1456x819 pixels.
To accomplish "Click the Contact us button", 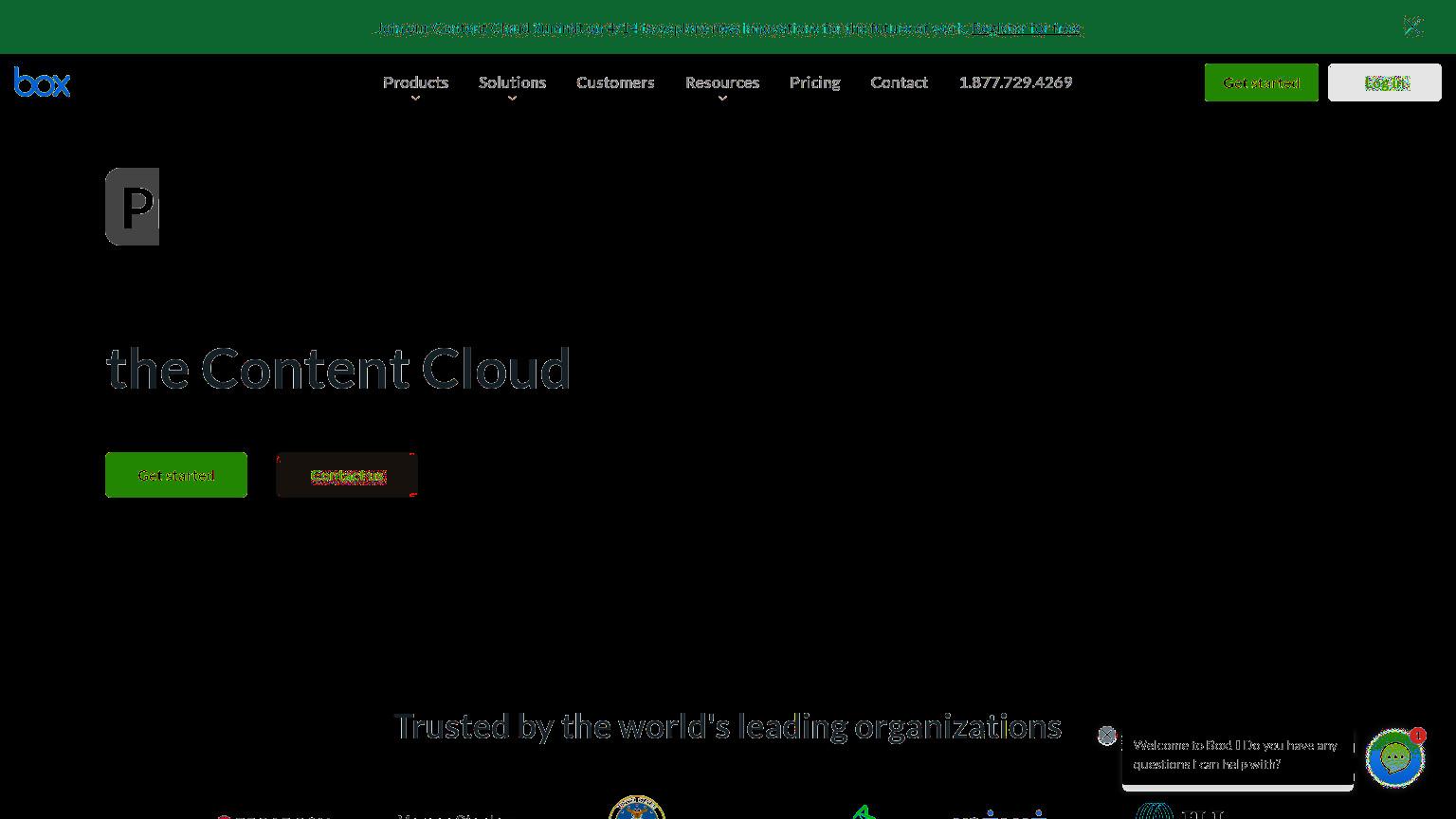I will click(x=347, y=475).
